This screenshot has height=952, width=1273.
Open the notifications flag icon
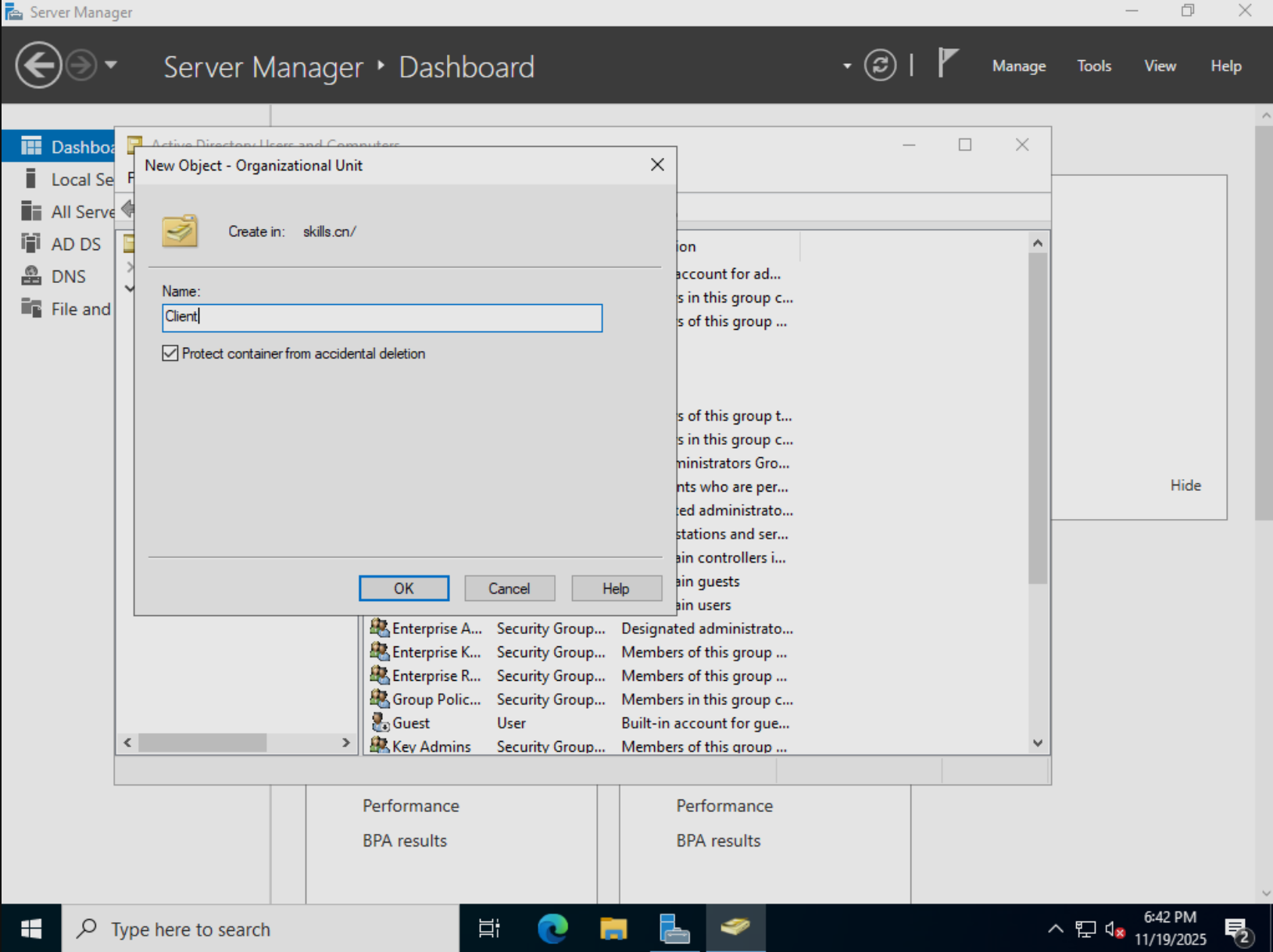[x=947, y=64]
